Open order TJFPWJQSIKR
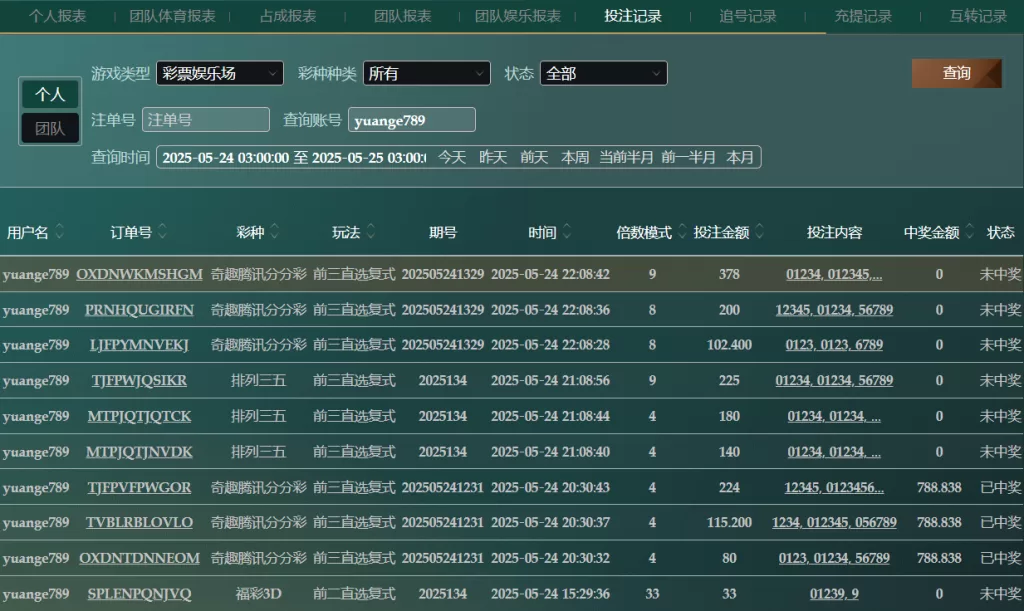The width and height of the screenshot is (1024, 611). click(139, 381)
